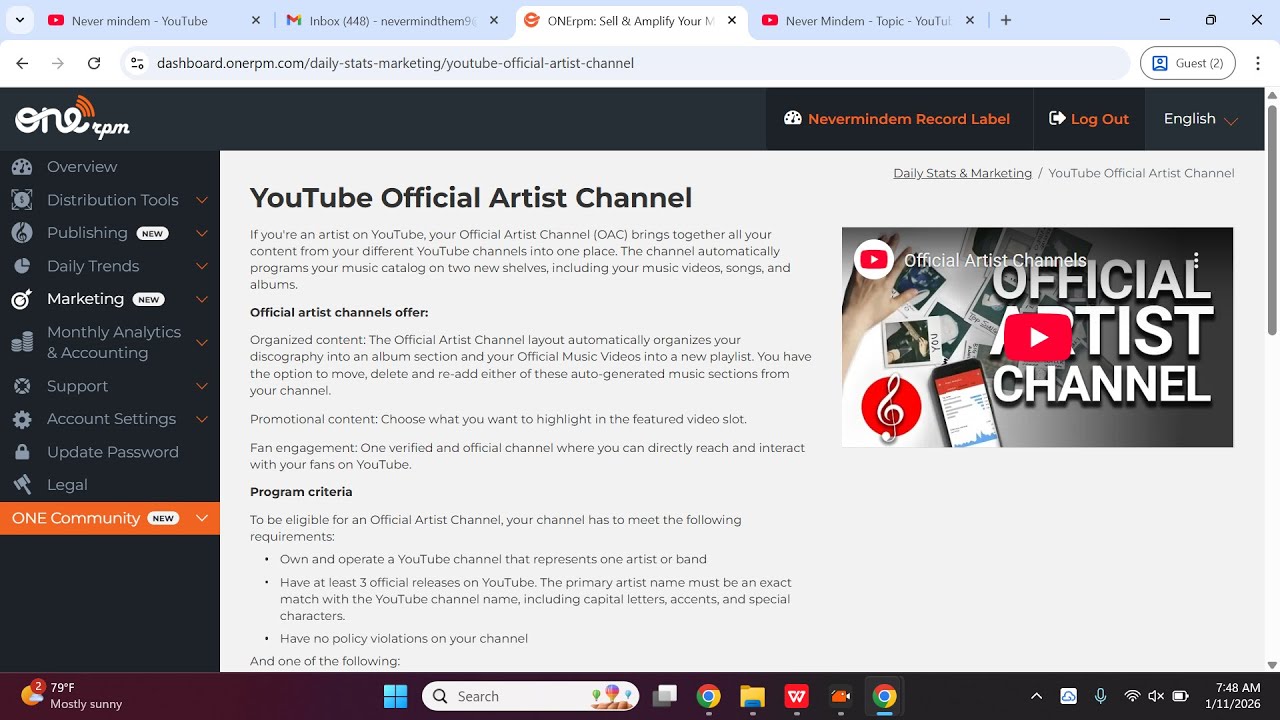1280x720 pixels.
Task: Click the Windows Start button
Action: click(395, 696)
